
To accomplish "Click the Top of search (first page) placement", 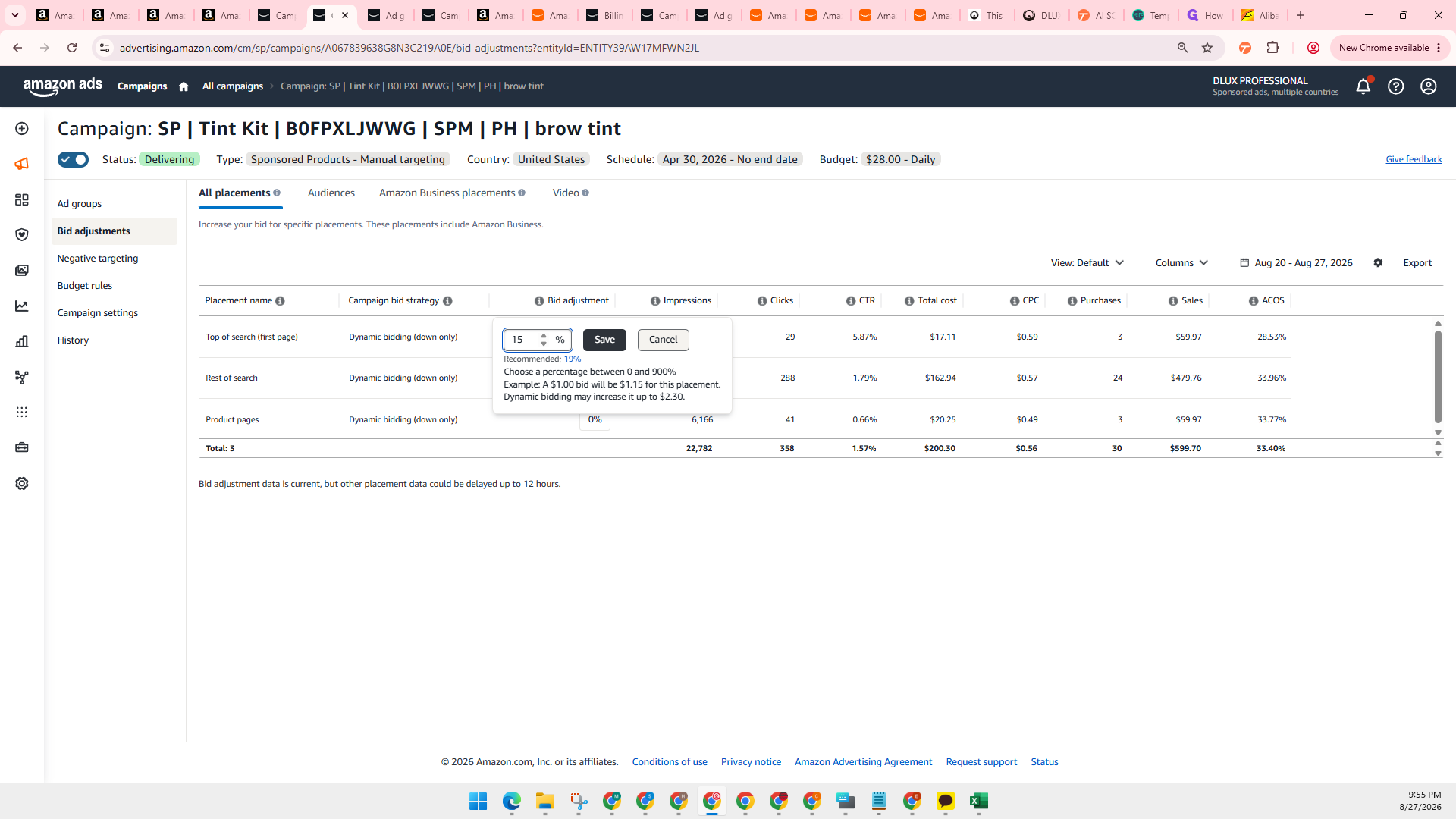I will coord(252,337).
